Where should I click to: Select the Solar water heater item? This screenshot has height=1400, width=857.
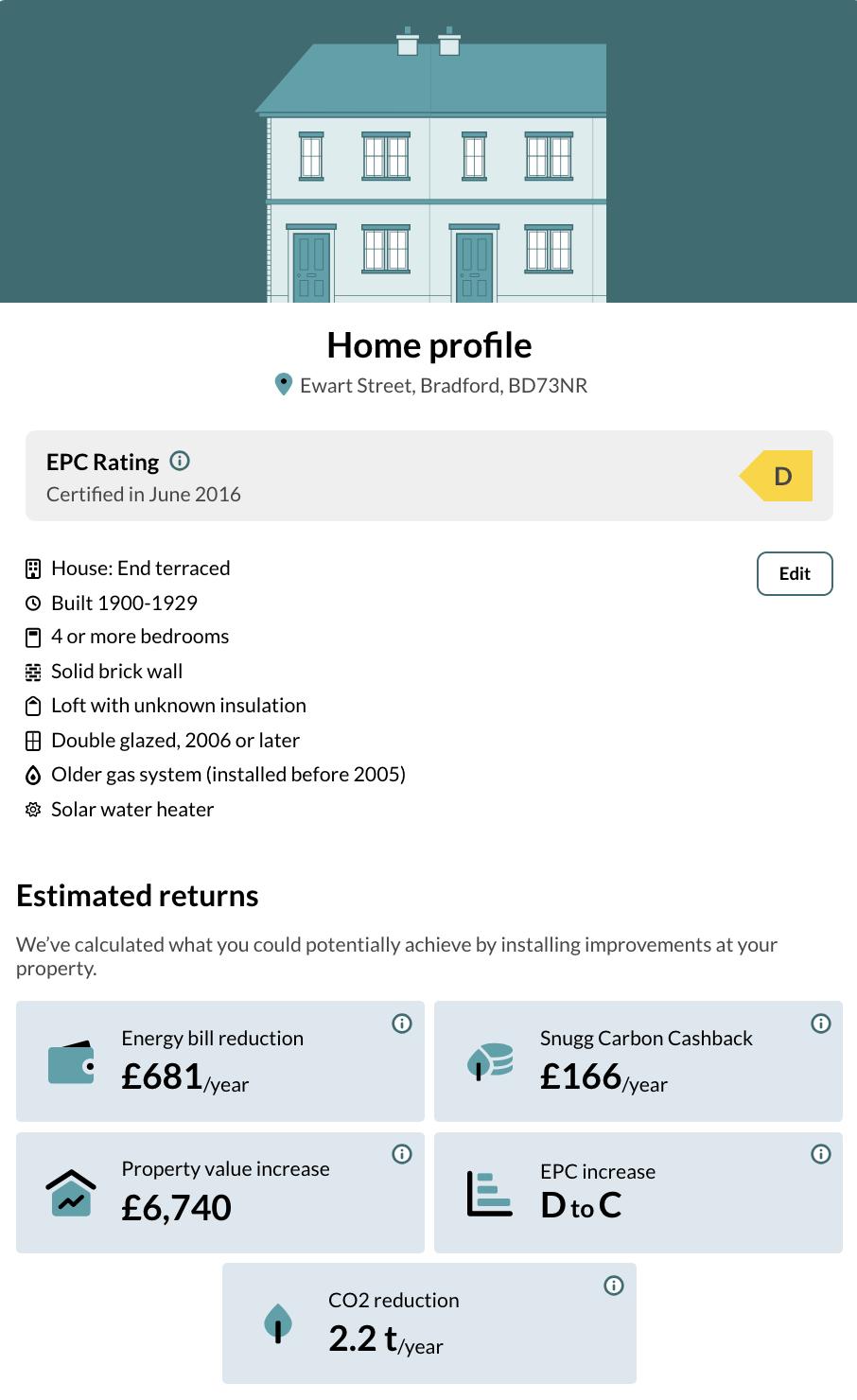point(132,810)
